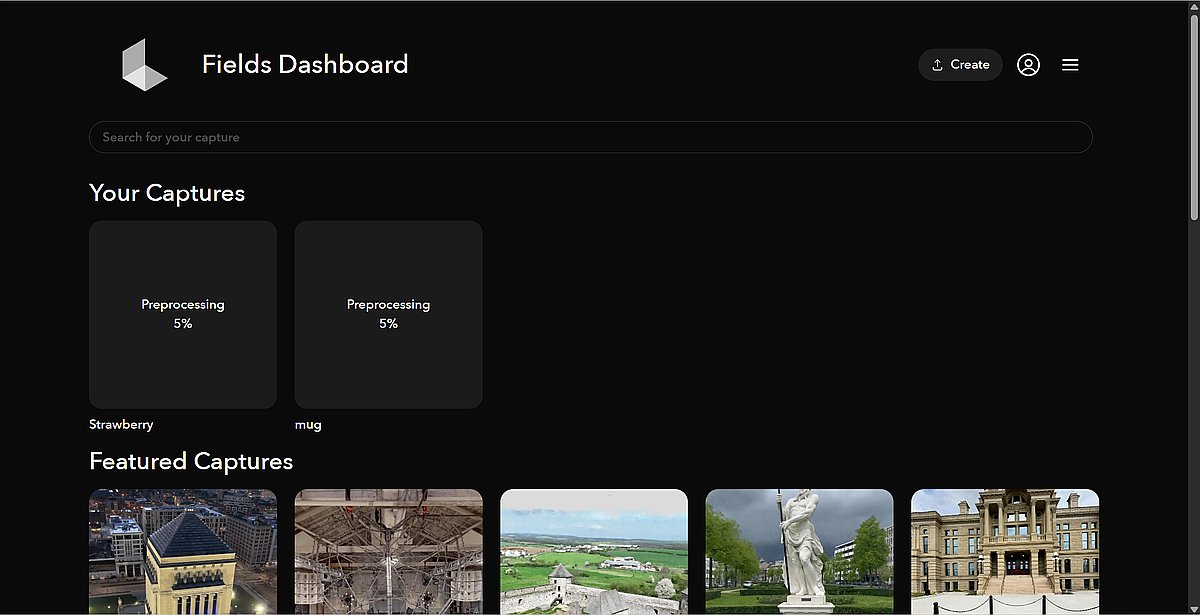Click the Create upload button

tap(960, 65)
